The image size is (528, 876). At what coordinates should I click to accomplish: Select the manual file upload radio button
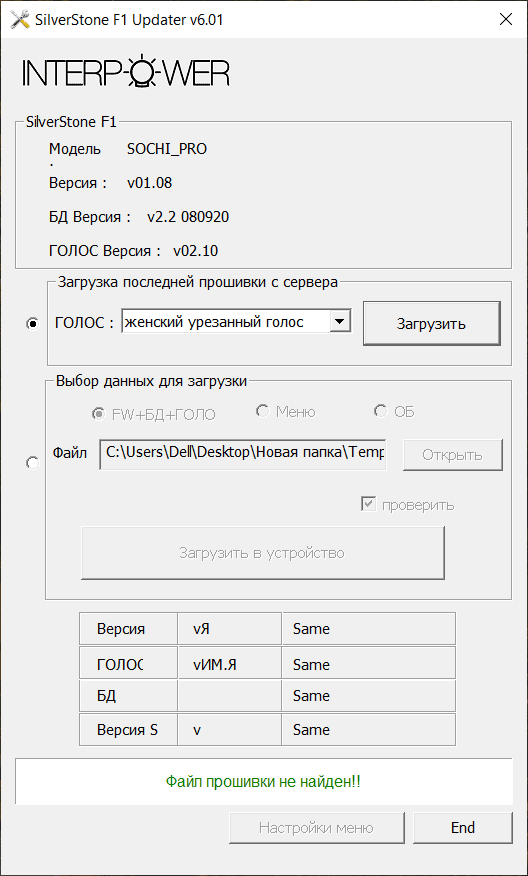[33, 463]
